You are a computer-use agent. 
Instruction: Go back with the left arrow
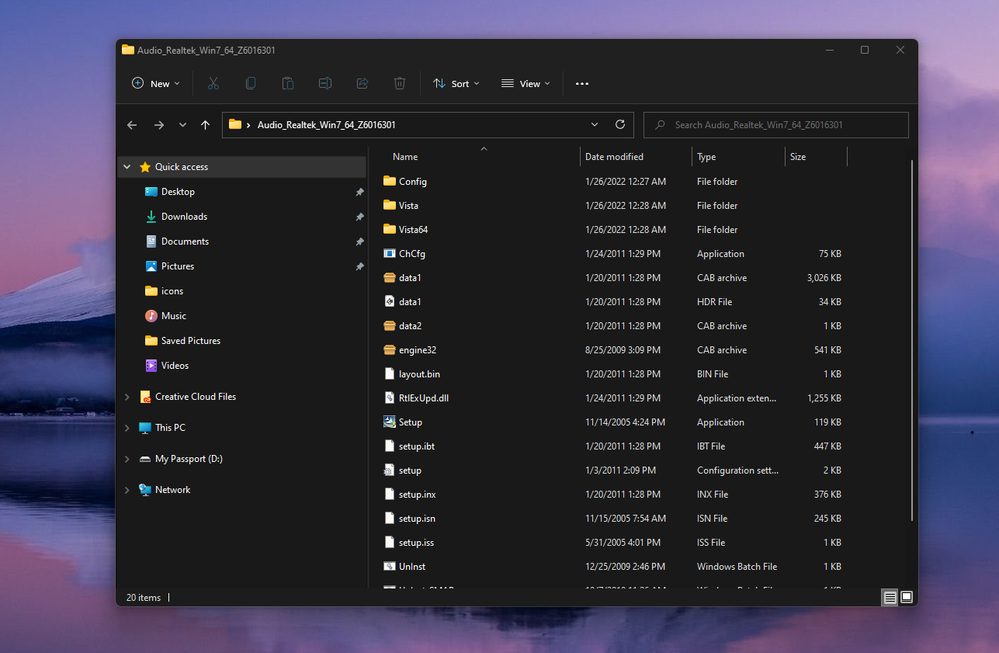pyautogui.click(x=132, y=125)
